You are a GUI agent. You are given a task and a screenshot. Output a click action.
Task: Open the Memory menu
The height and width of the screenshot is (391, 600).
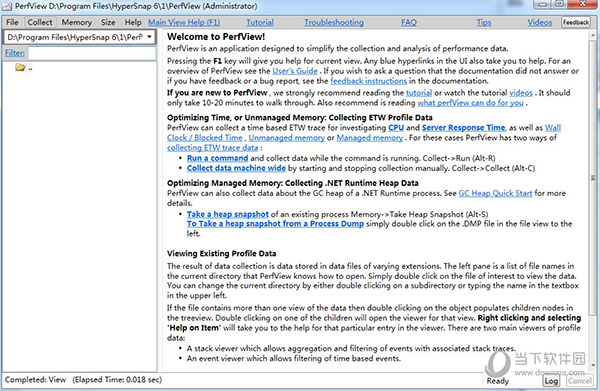pos(77,22)
